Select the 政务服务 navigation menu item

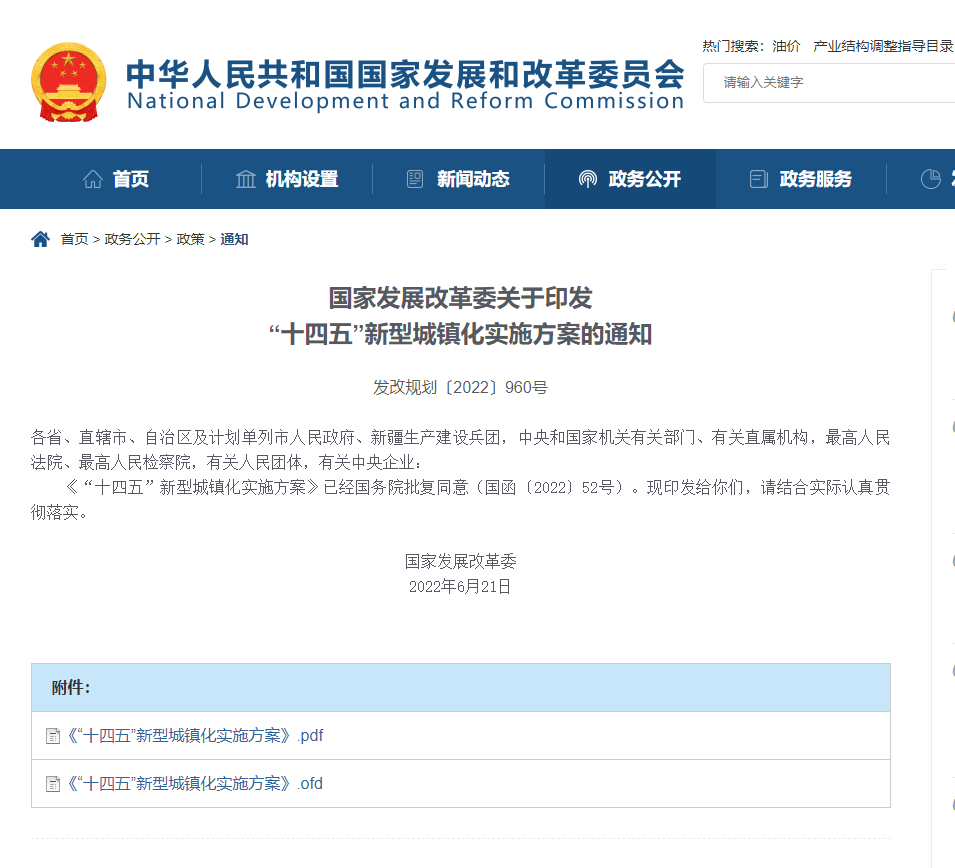[x=816, y=179]
